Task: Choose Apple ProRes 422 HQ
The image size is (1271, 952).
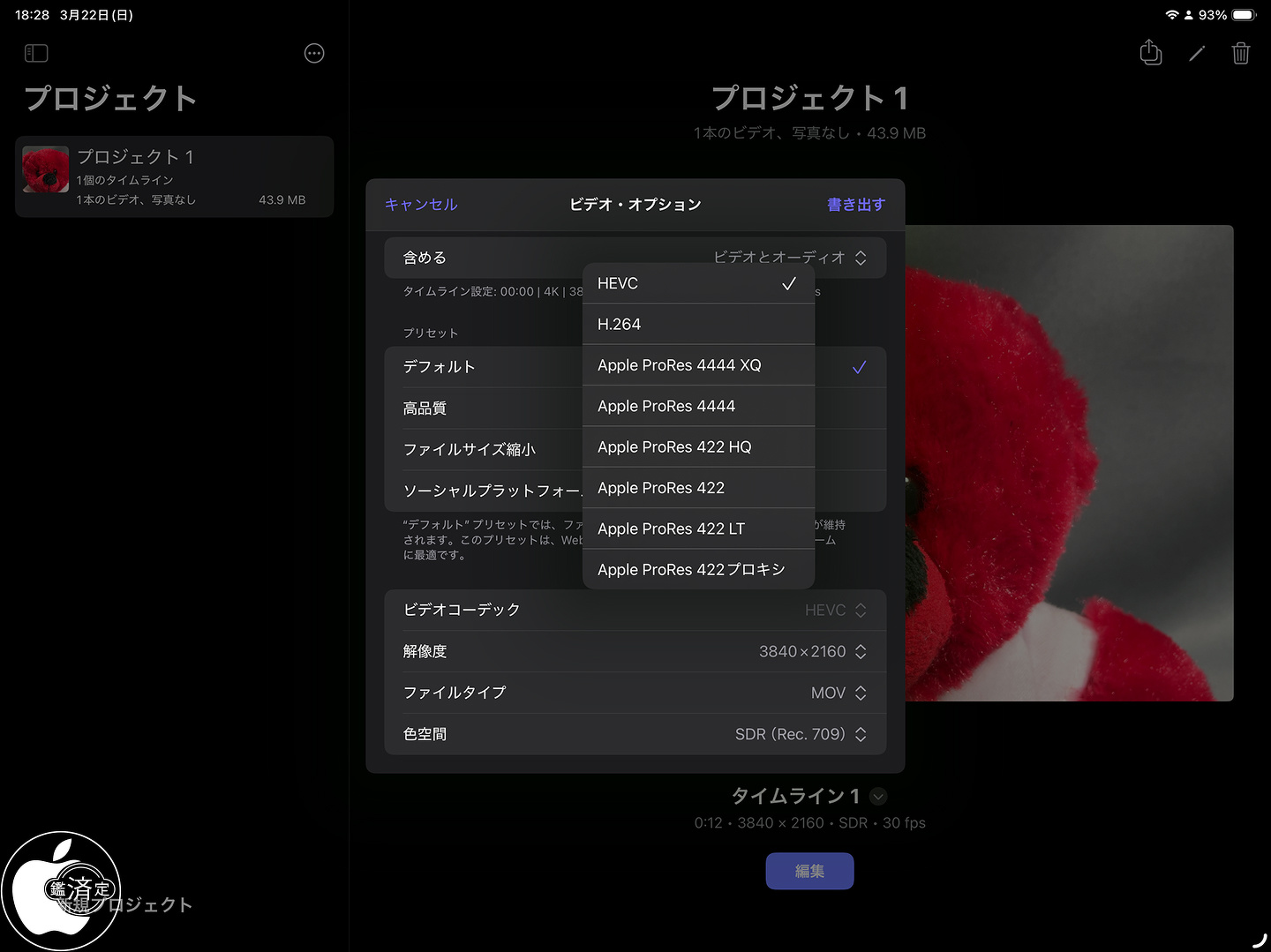Action: [697, 447]
